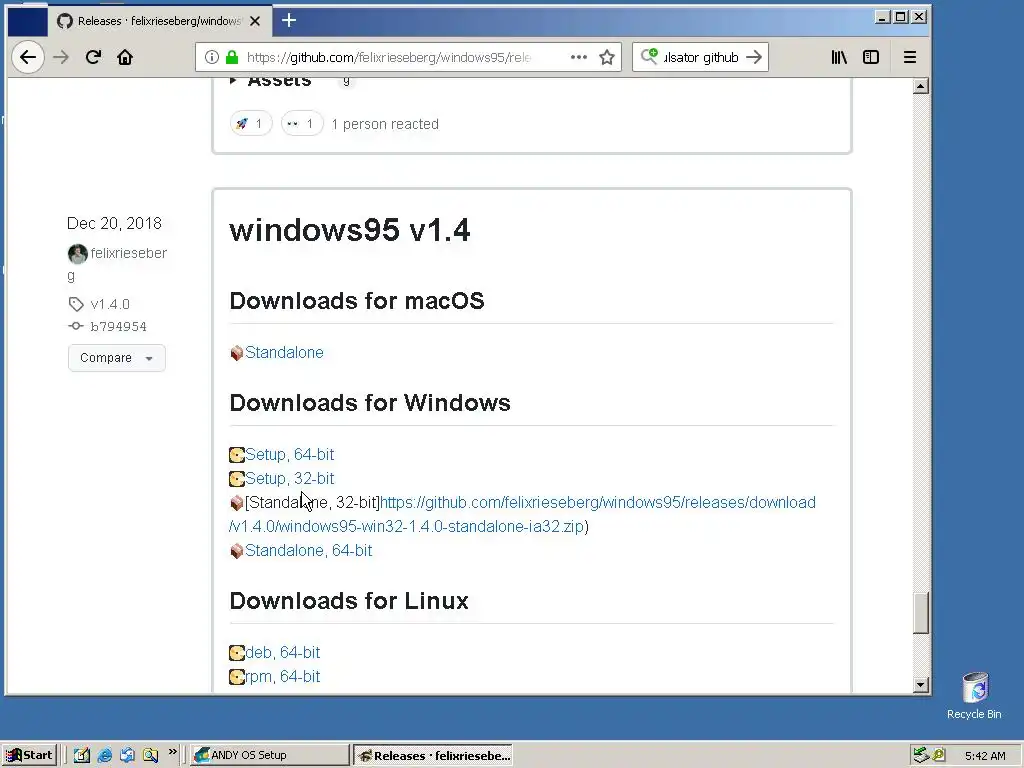This screenshot has height=768, width=1024.
Task: Switch to ANDY OS Setup taskbar window
Action: 270,755
